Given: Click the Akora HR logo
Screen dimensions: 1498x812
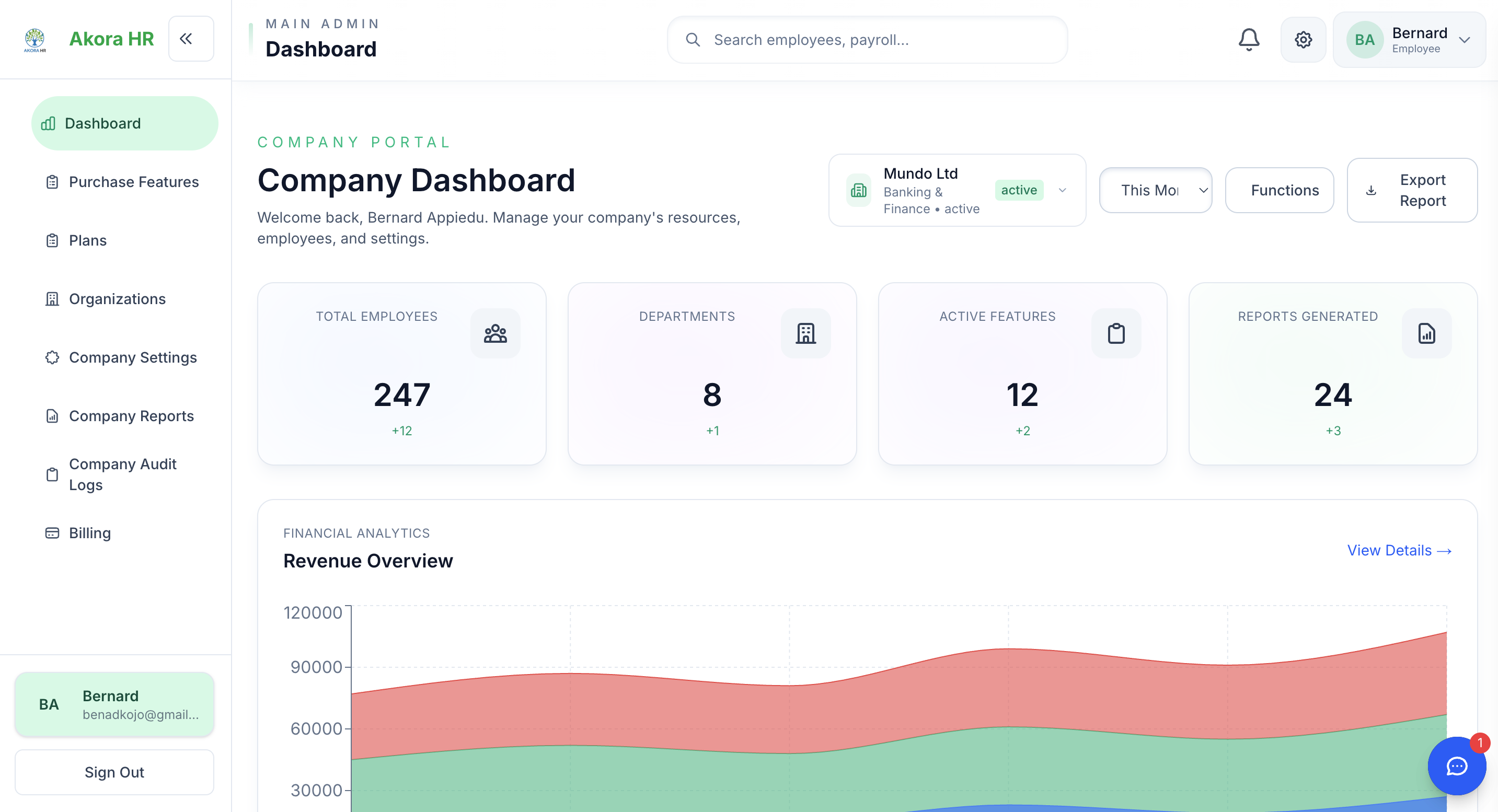Looking at the screenshot, I should tap(35, 40).
